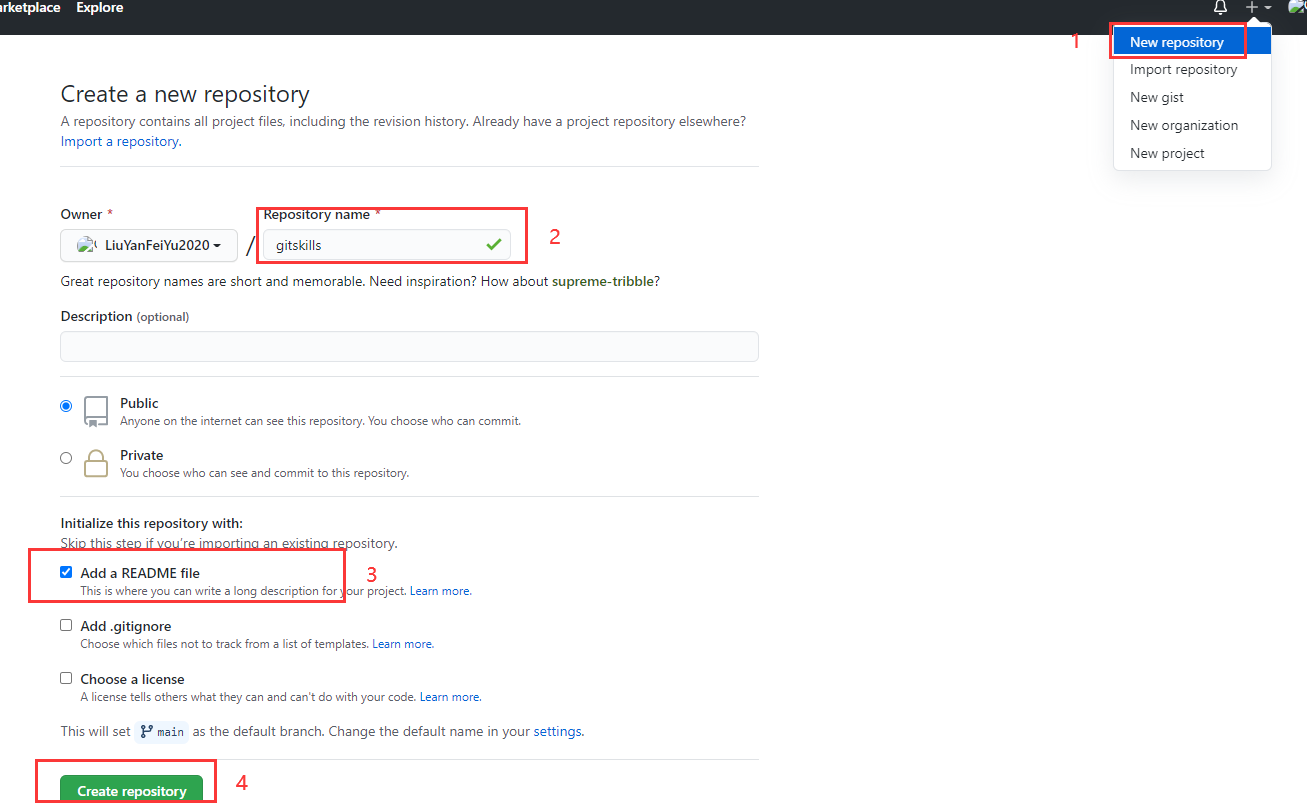
Task: Enable the Add .gitignore checkbox
Action: coord(66,625)
